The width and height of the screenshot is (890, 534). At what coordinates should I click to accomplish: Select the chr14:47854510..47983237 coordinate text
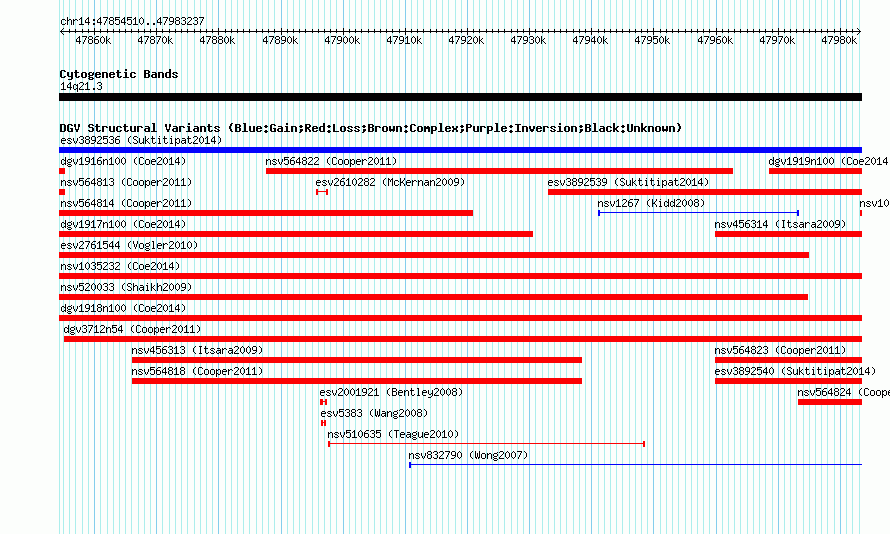tap(132, 21)
